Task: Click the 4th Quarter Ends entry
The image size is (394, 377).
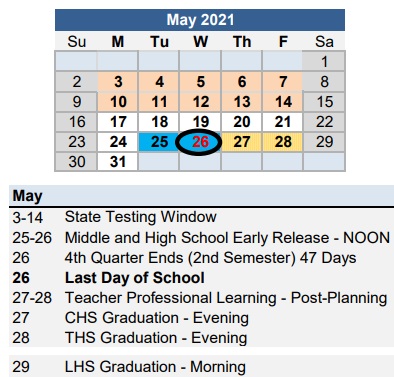Action: click(x=210, y=258)
